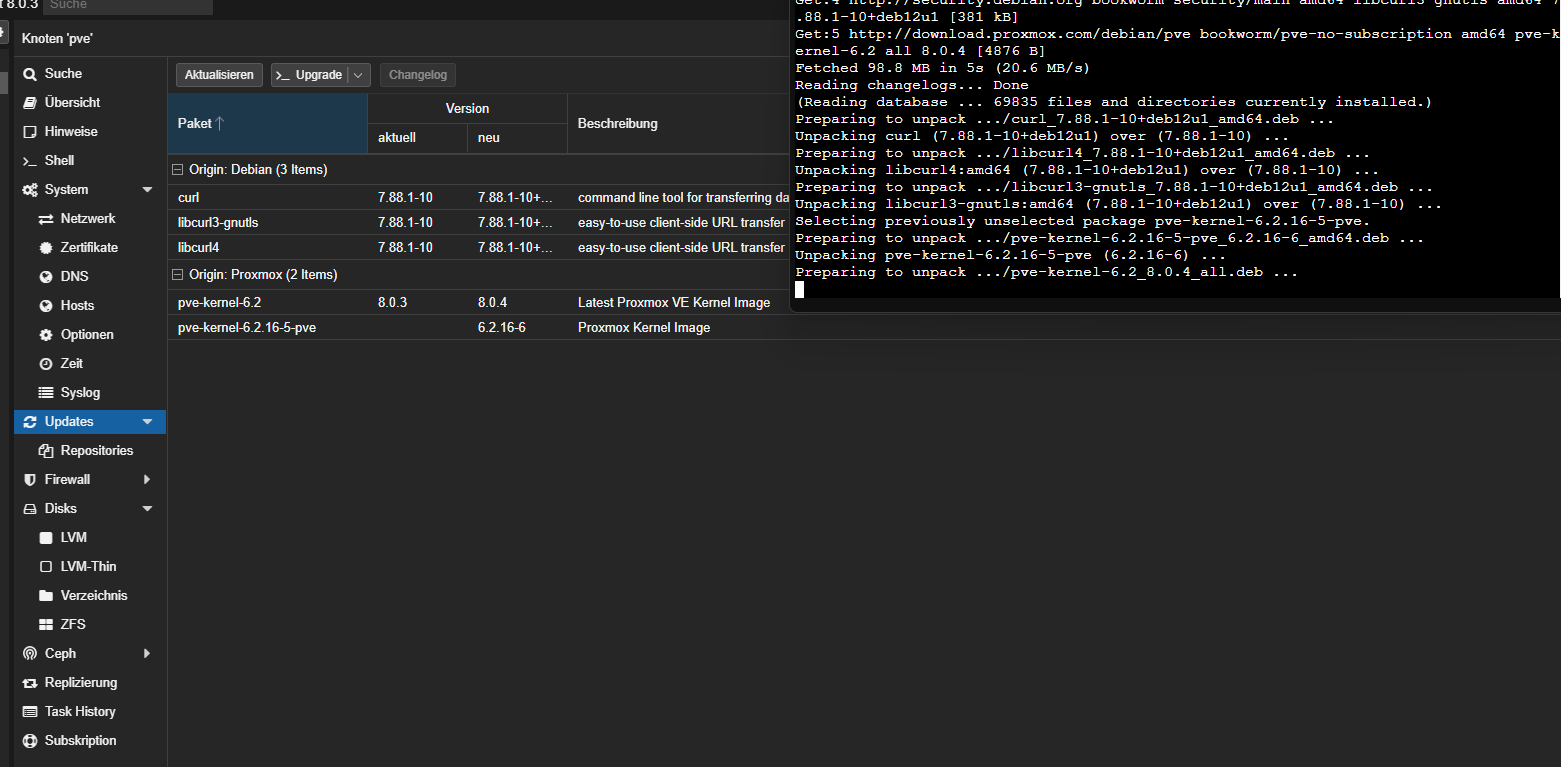This screenshot has width=1561, height=767.
Task: Collapse the Origin: Proxmox group
Action: click(177, 275)
